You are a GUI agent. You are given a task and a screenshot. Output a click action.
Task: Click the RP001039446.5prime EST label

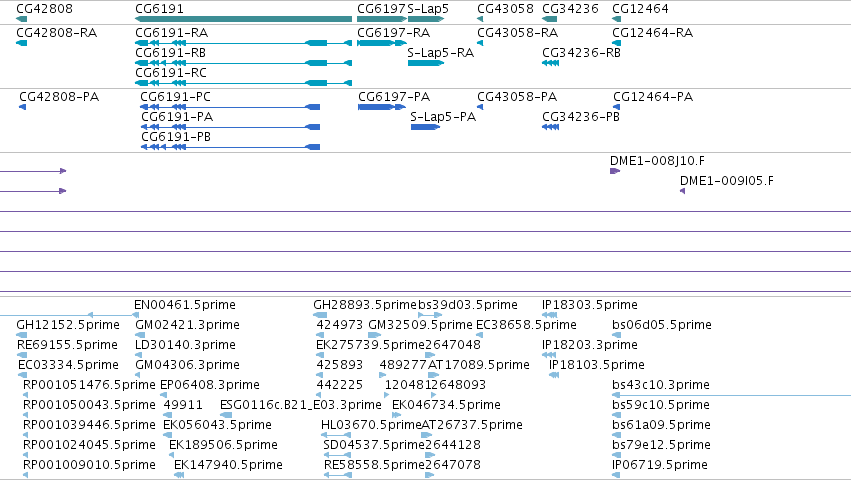89,425
